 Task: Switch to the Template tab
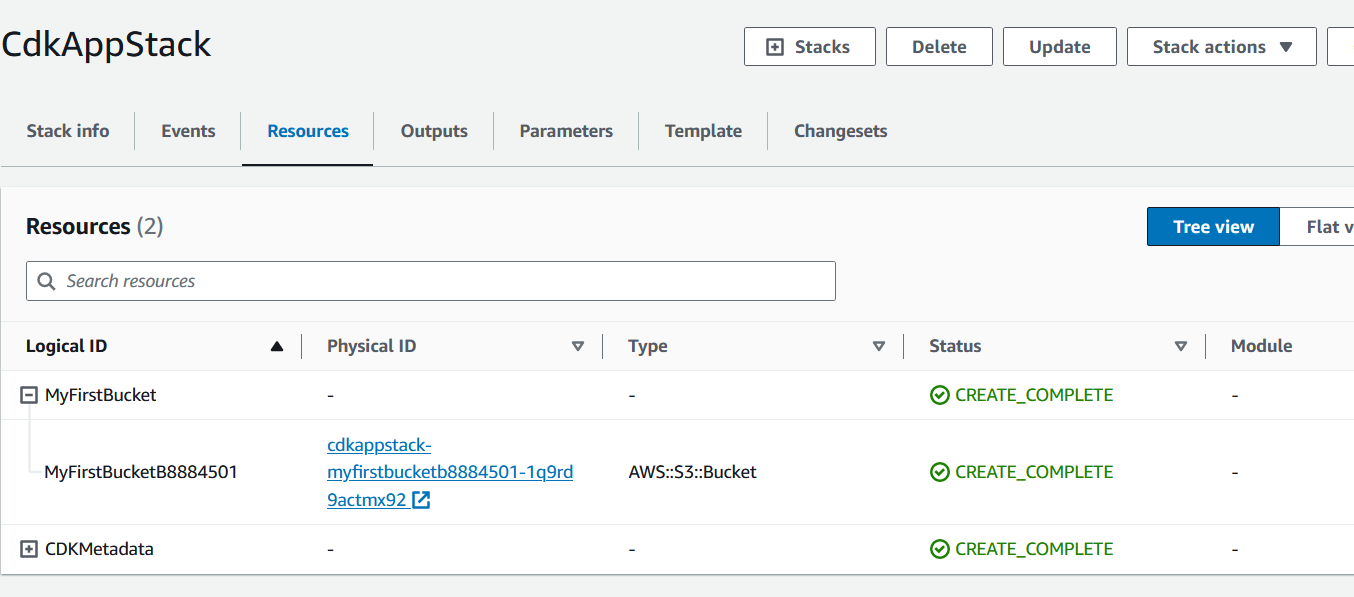703,131
